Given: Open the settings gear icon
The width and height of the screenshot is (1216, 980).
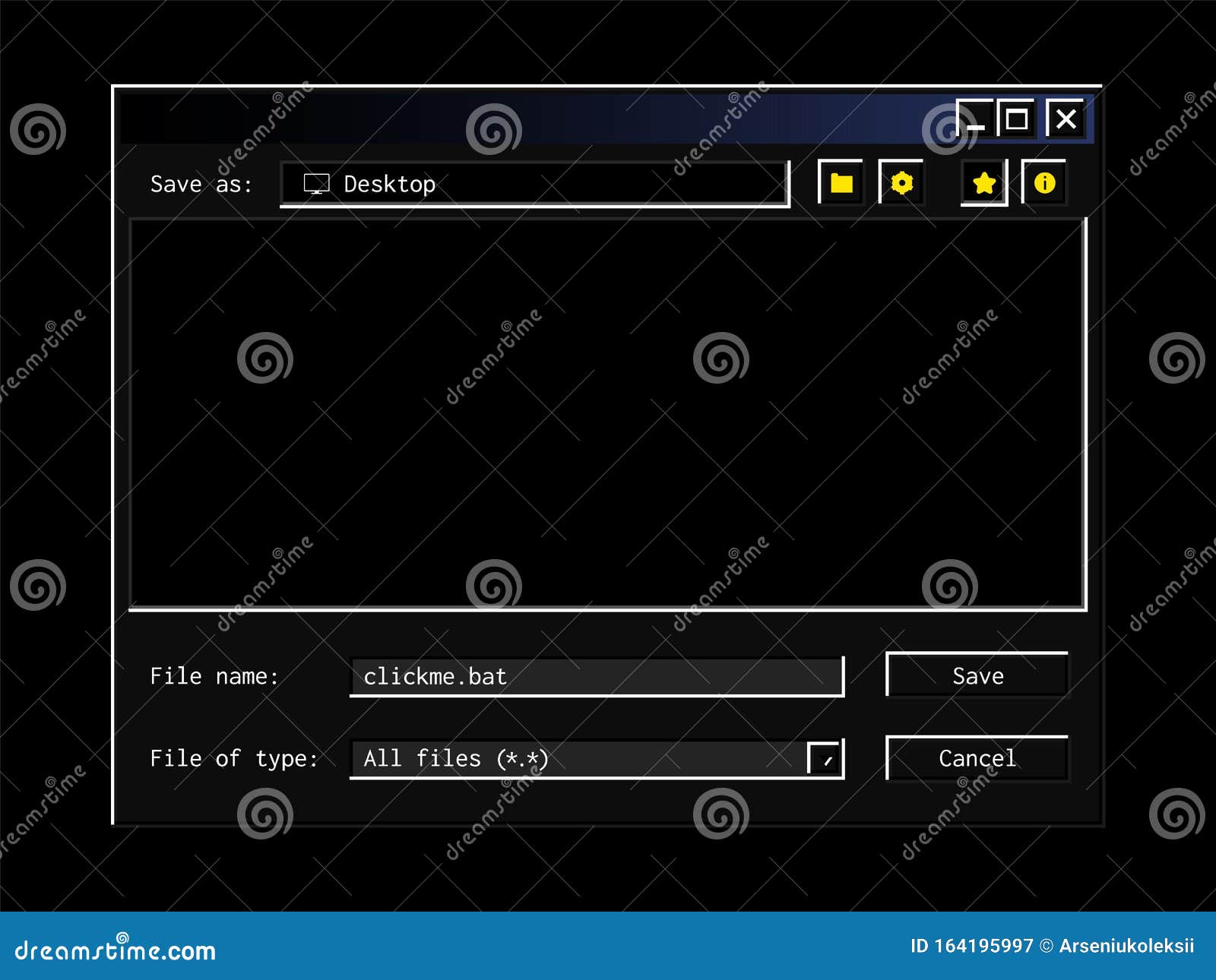Looking at the screenshot, I should (901, 182).
